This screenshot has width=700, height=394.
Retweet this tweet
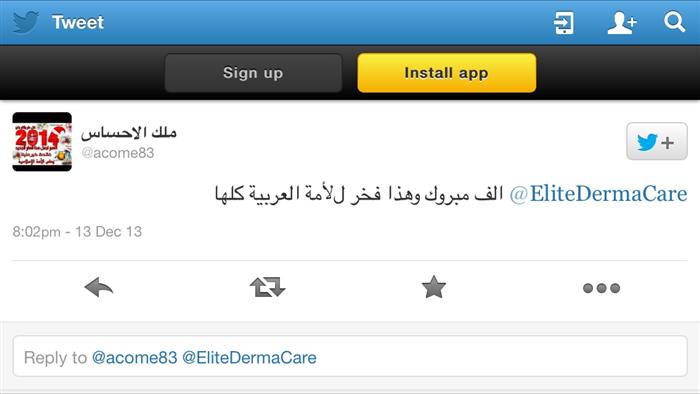(x=267, y=287)
